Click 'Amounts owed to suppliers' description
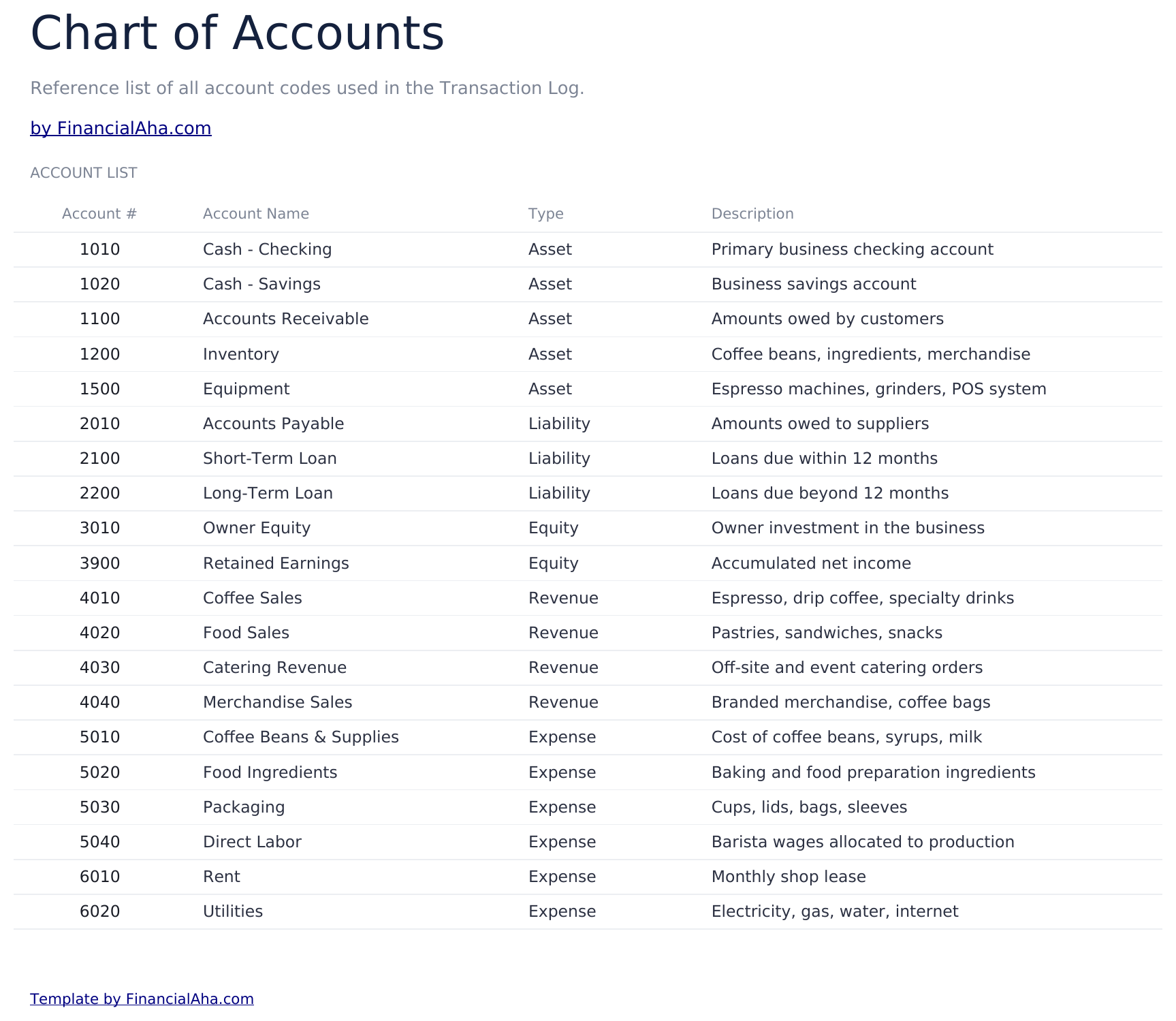Image resolution: width=1176 pixels, height=1021 pixels. pyautogui.click(x=820, y=424)
